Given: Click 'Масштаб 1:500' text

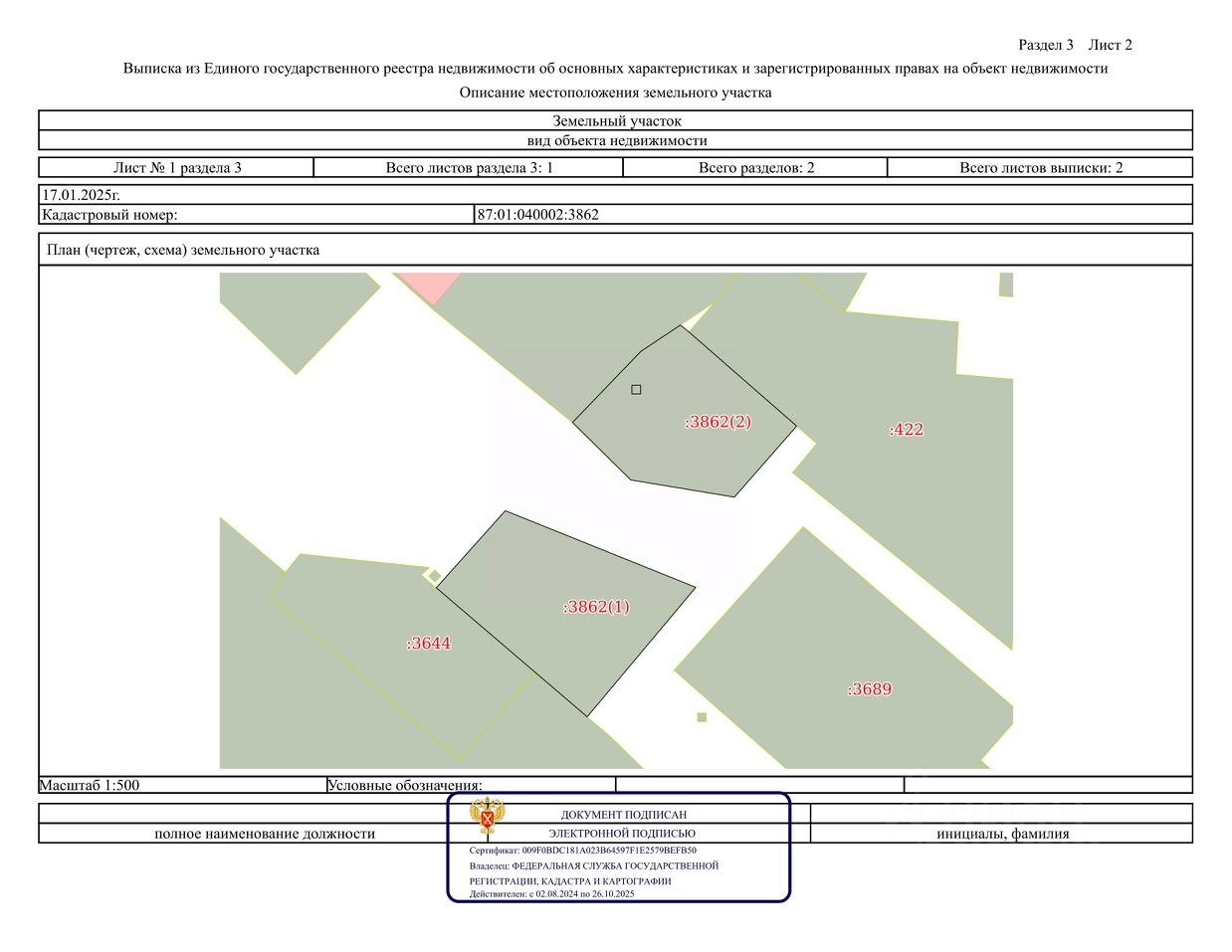Looking at the screenshot, I should (x=90, y=785).
